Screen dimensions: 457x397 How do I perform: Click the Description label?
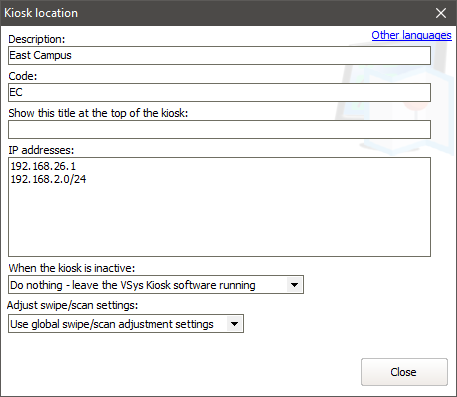(x=37, y=39)
